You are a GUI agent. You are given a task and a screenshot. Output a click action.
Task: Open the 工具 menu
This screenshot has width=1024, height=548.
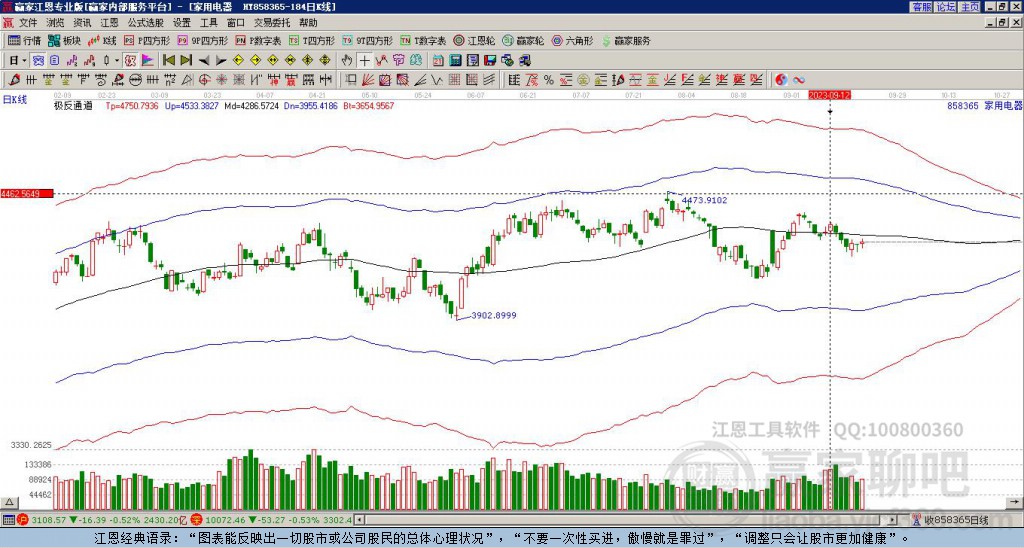click(x=208, y=23)
